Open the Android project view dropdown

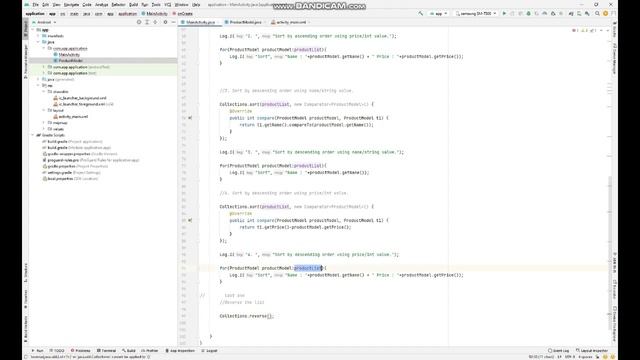pos(44,22)
